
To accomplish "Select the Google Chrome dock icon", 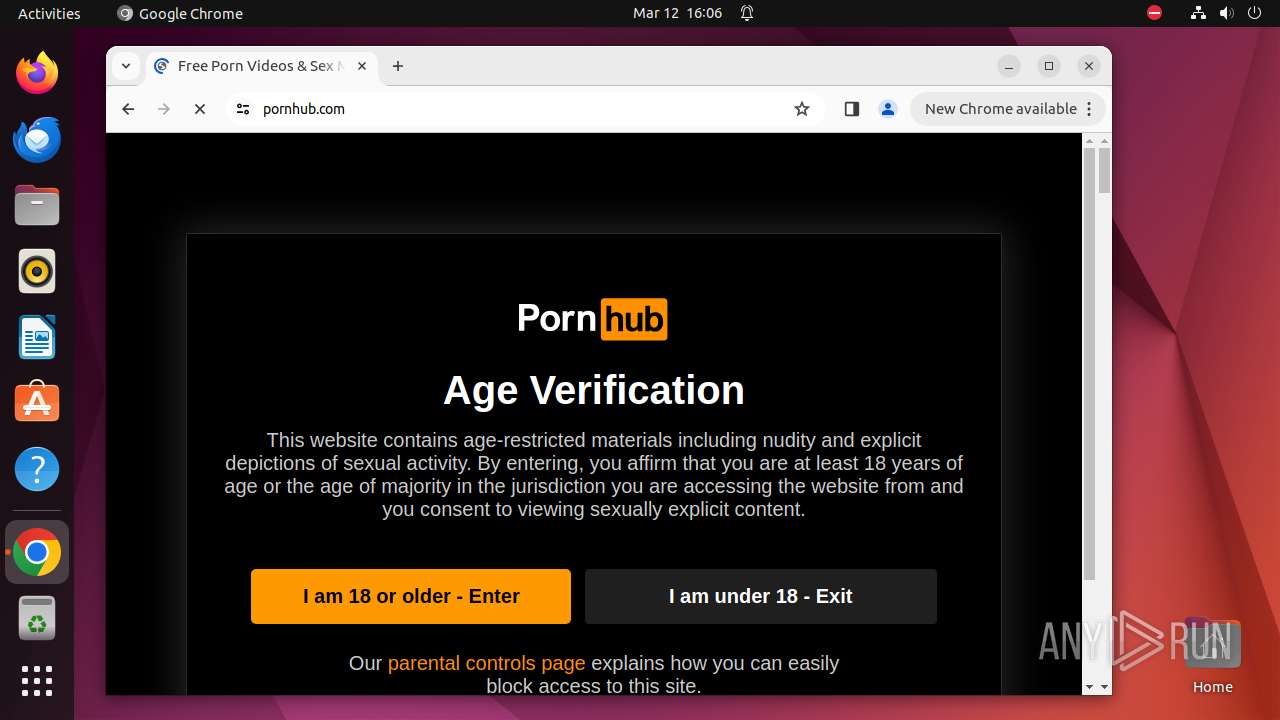I will [x=37, y=552].
